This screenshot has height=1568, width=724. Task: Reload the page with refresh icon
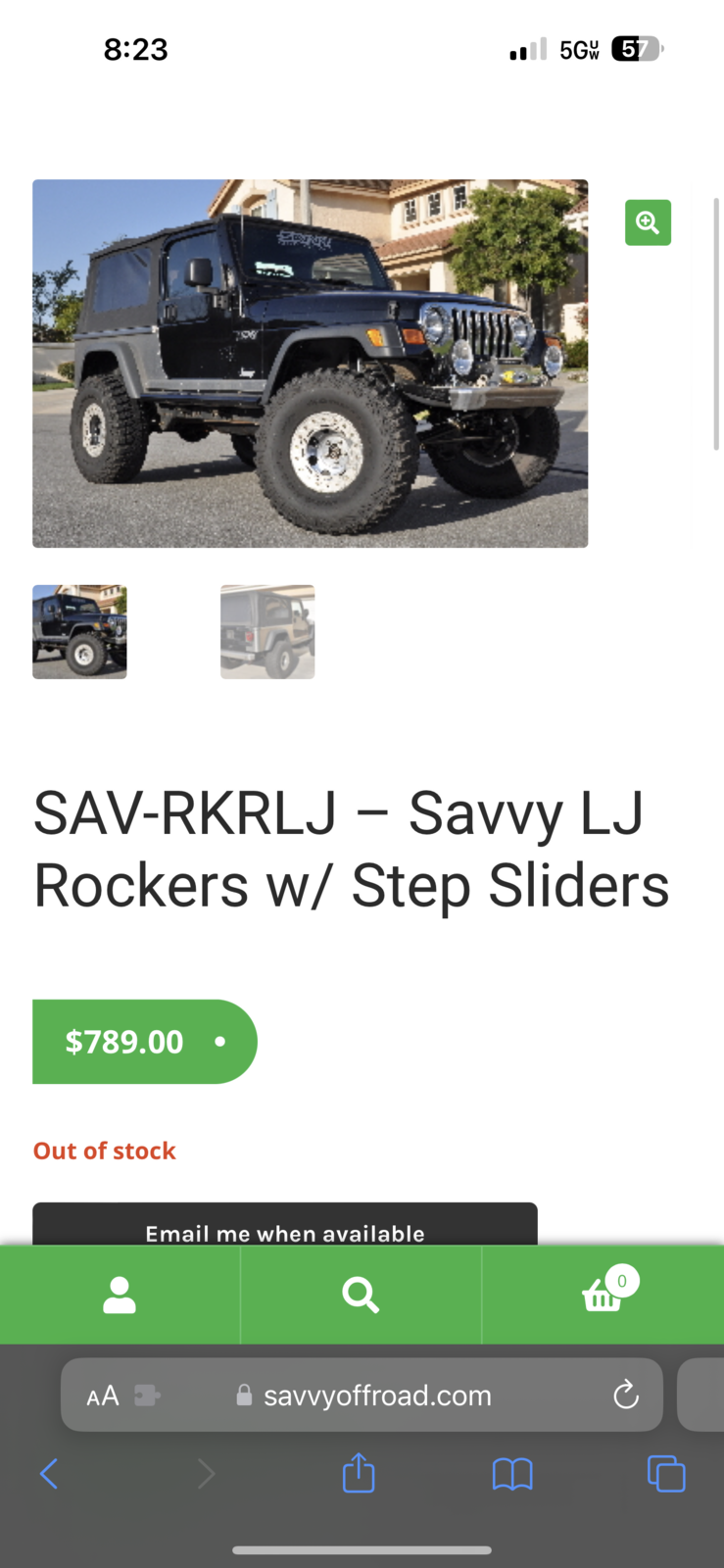(625, 1395)
